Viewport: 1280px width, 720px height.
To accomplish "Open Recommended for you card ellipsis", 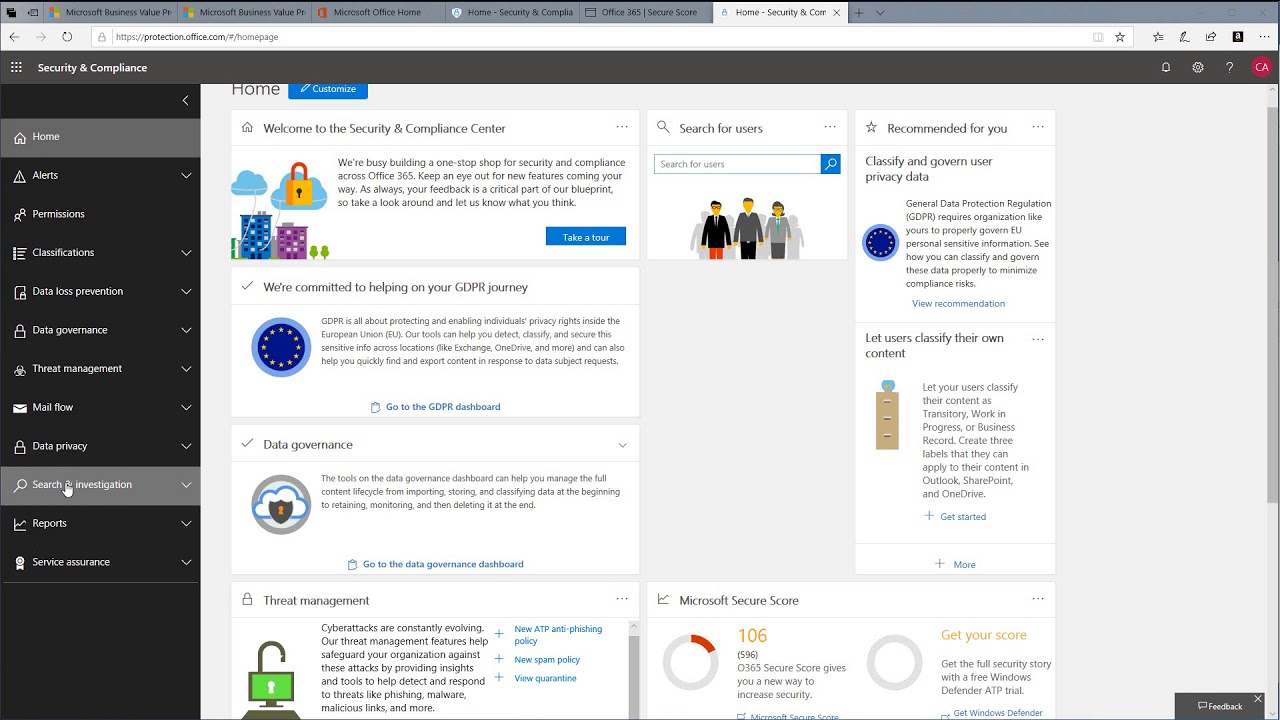I will (x=1038, y=127).
